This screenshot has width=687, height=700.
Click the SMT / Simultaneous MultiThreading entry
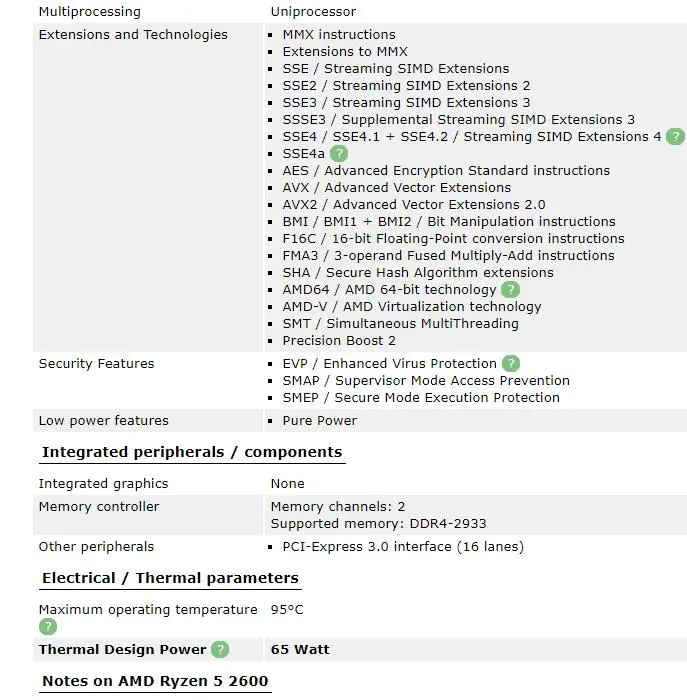[400, 324]
